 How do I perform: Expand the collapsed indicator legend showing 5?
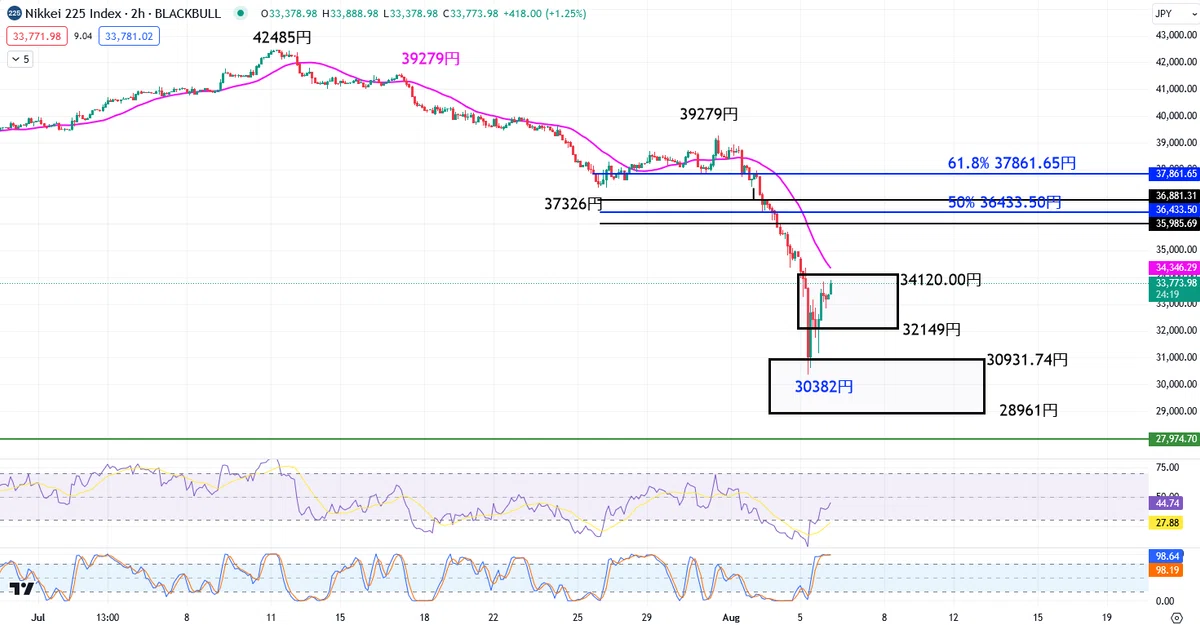tap(19, 59)
